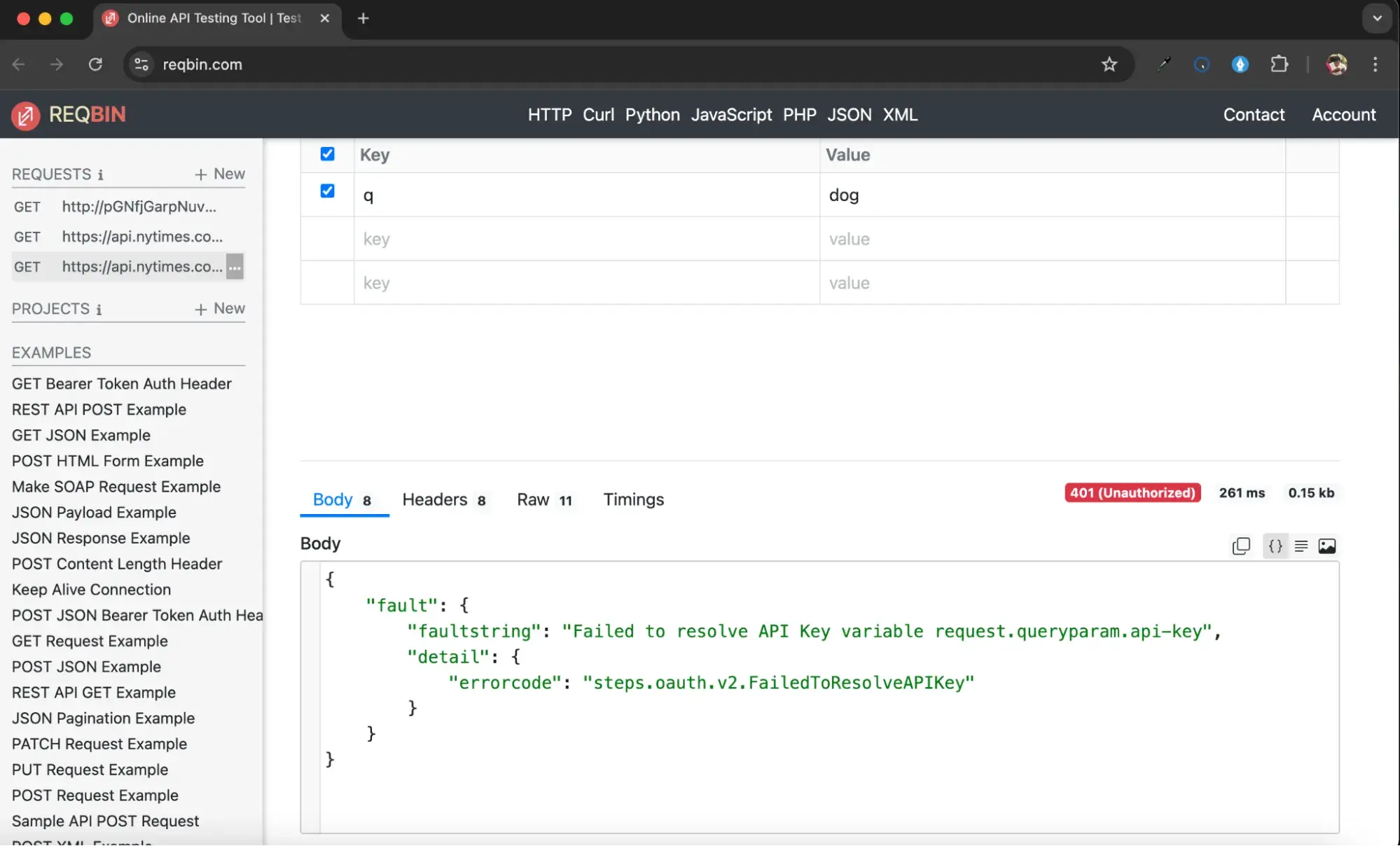Uncheck the q parameter checkbox
Viewport: 1400px width, 846px height.
[327, 191]
